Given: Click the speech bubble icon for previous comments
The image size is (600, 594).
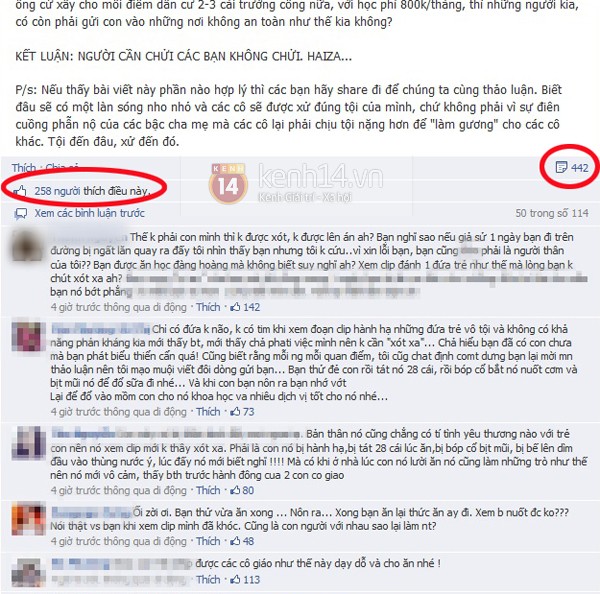Looking at the screenshot, I should (x=21, y=213).
